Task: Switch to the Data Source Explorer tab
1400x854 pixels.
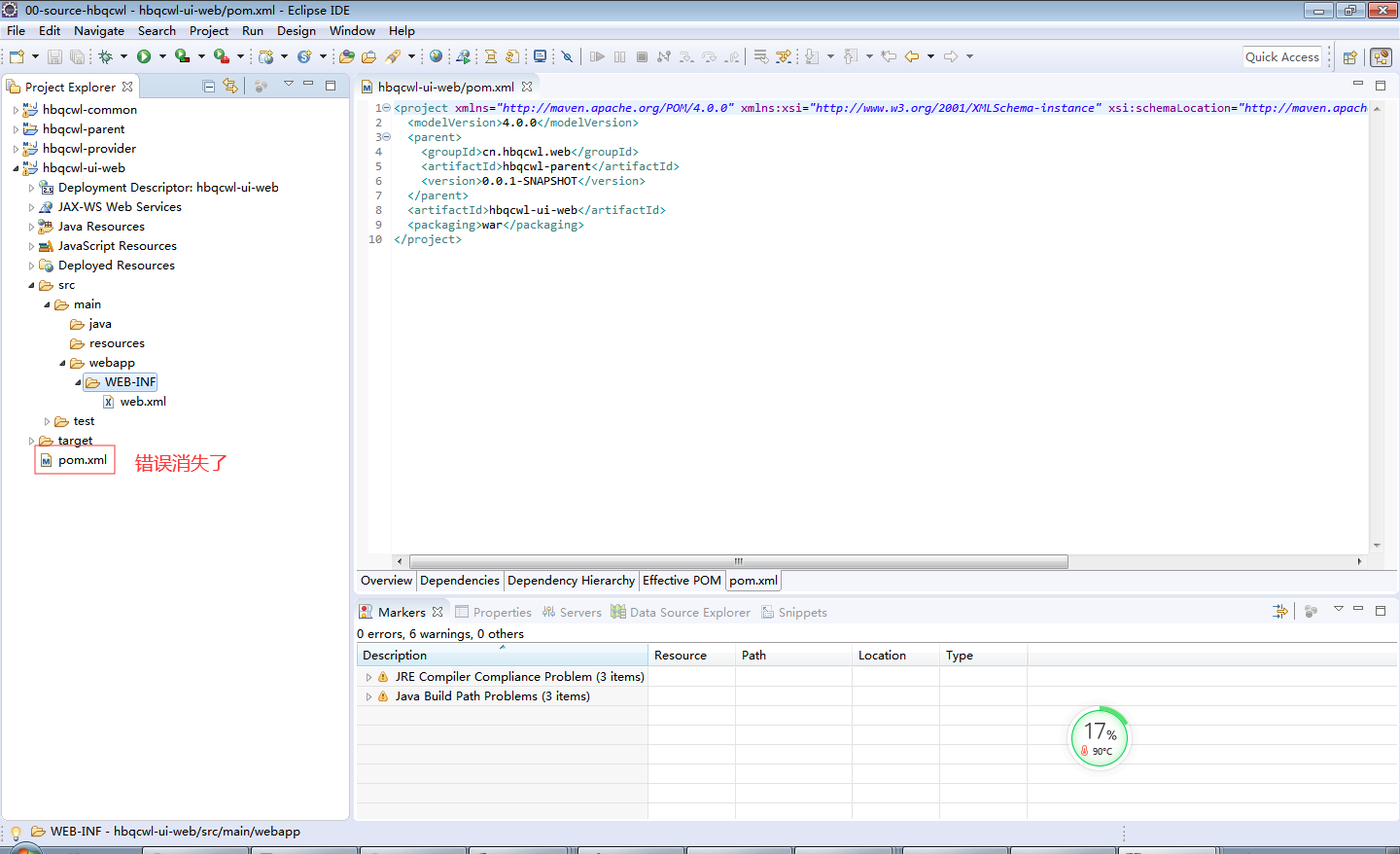Action: [x=681, y=612]
